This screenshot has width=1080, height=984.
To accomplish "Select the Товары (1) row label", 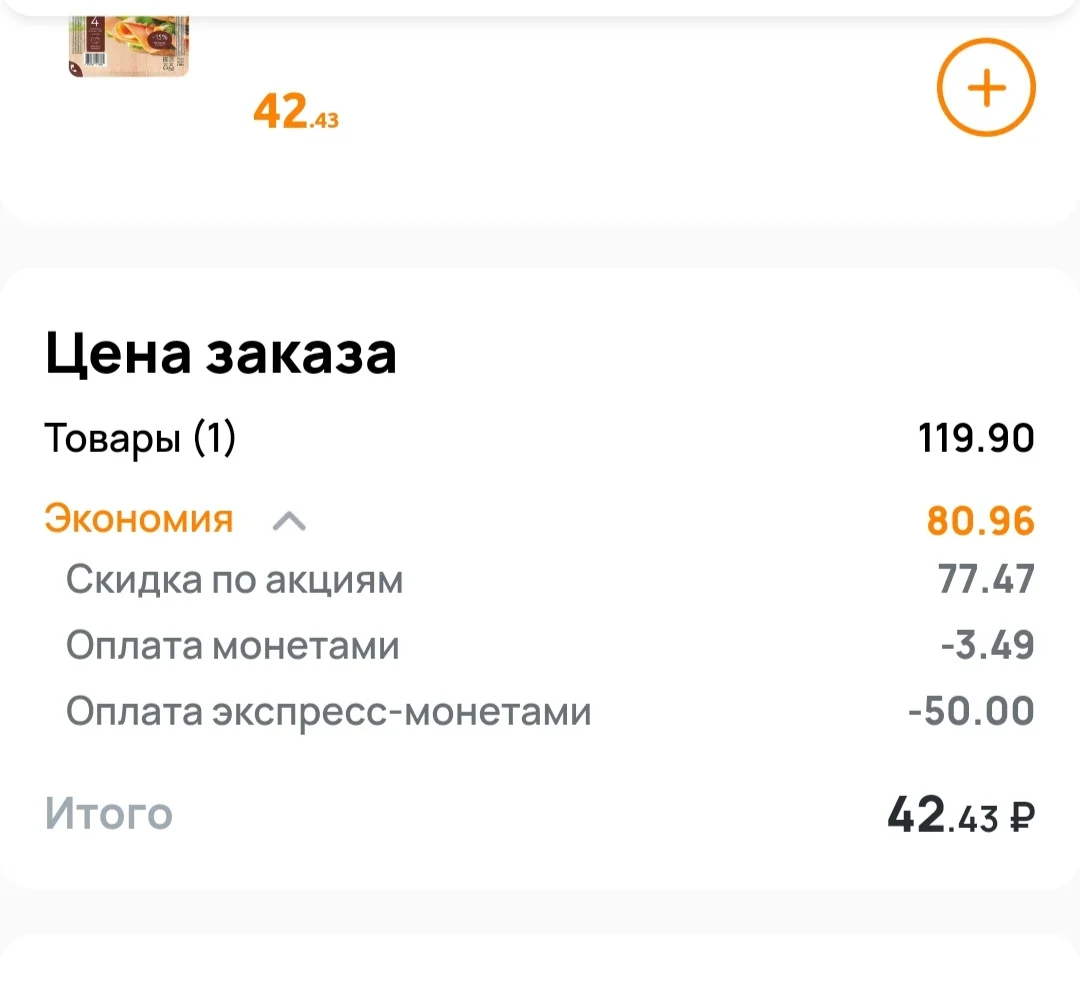I will coord(140,438).
